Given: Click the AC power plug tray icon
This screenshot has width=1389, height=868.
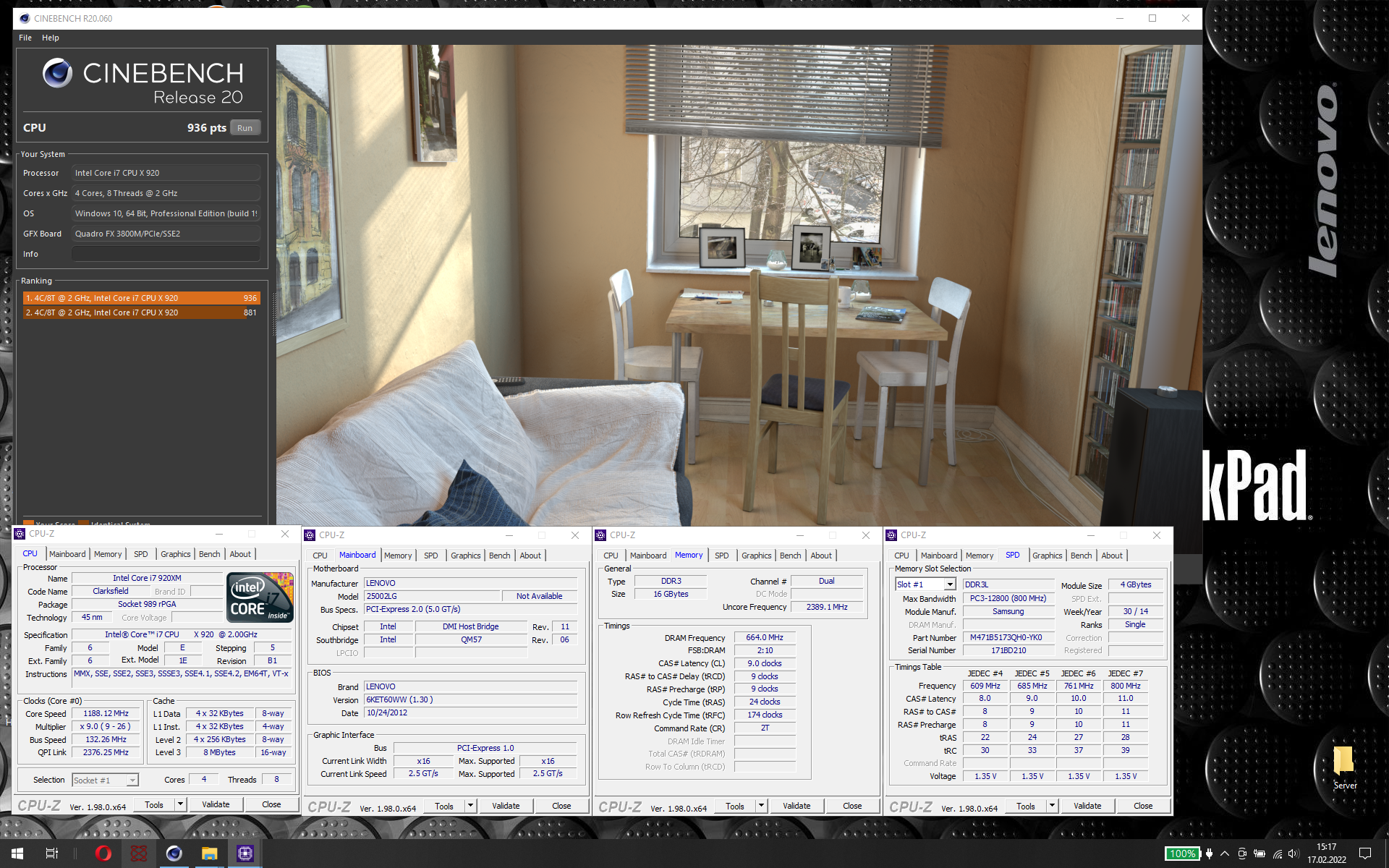Looking at the screenshot, I should [x=1209, y=854].
